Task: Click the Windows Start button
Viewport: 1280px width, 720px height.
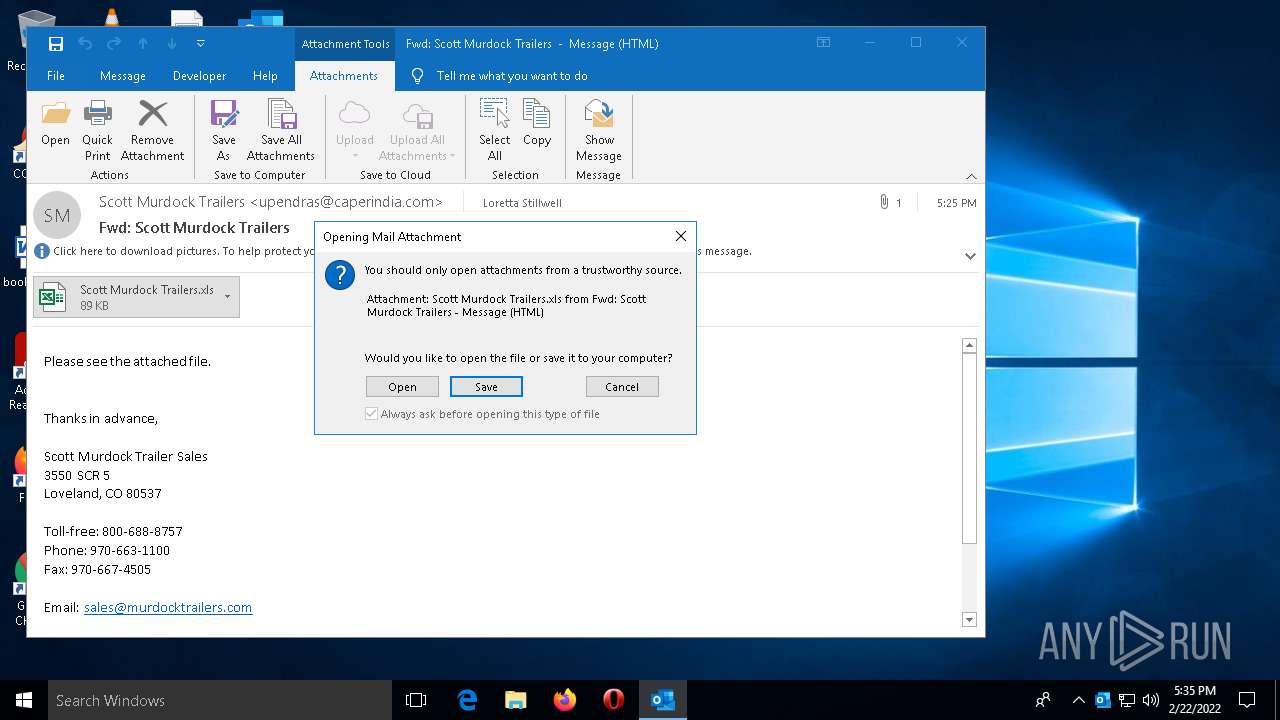Action: [24, 700]
